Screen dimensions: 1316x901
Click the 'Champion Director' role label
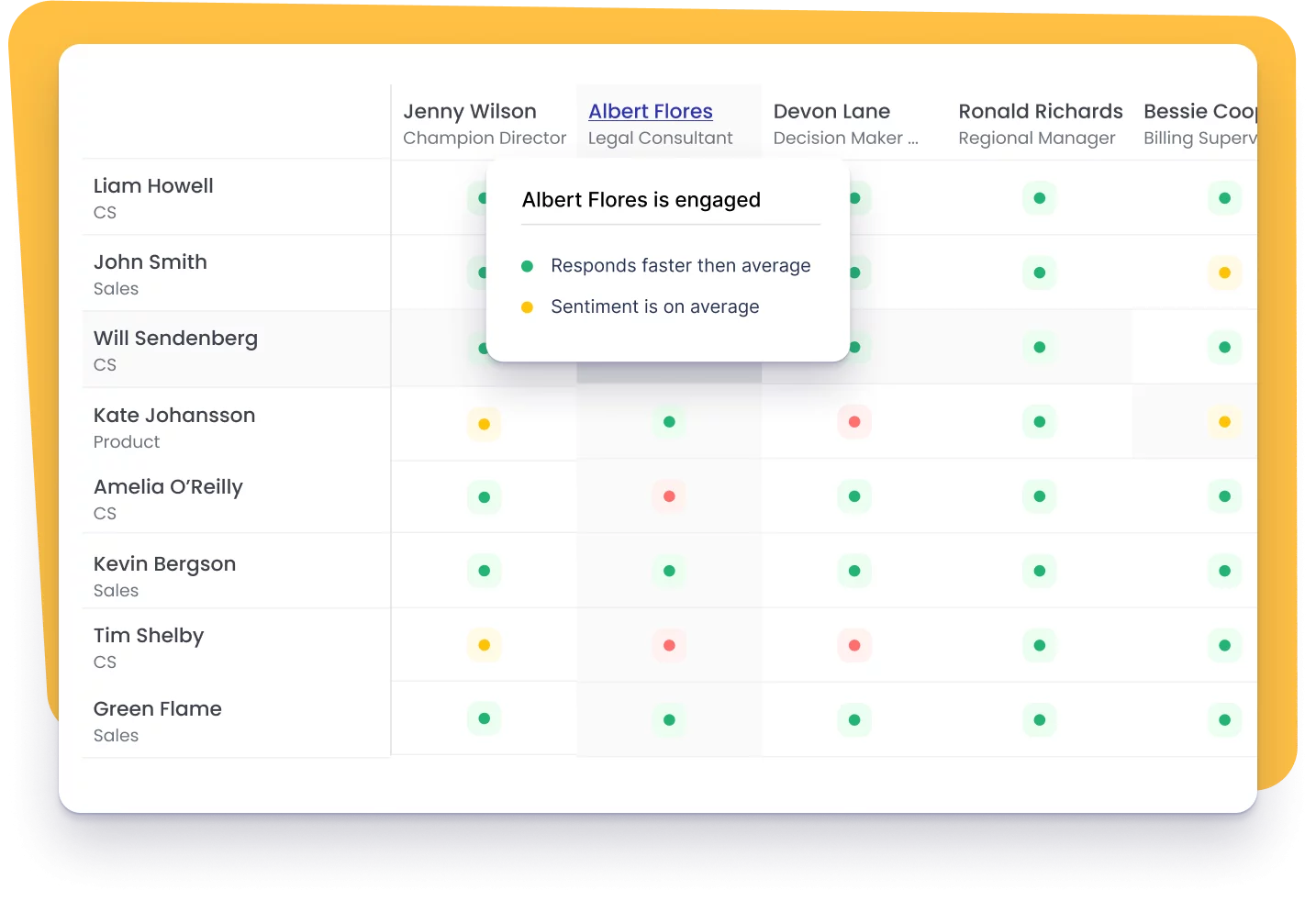pyautogui.click(x=485, y=138)
